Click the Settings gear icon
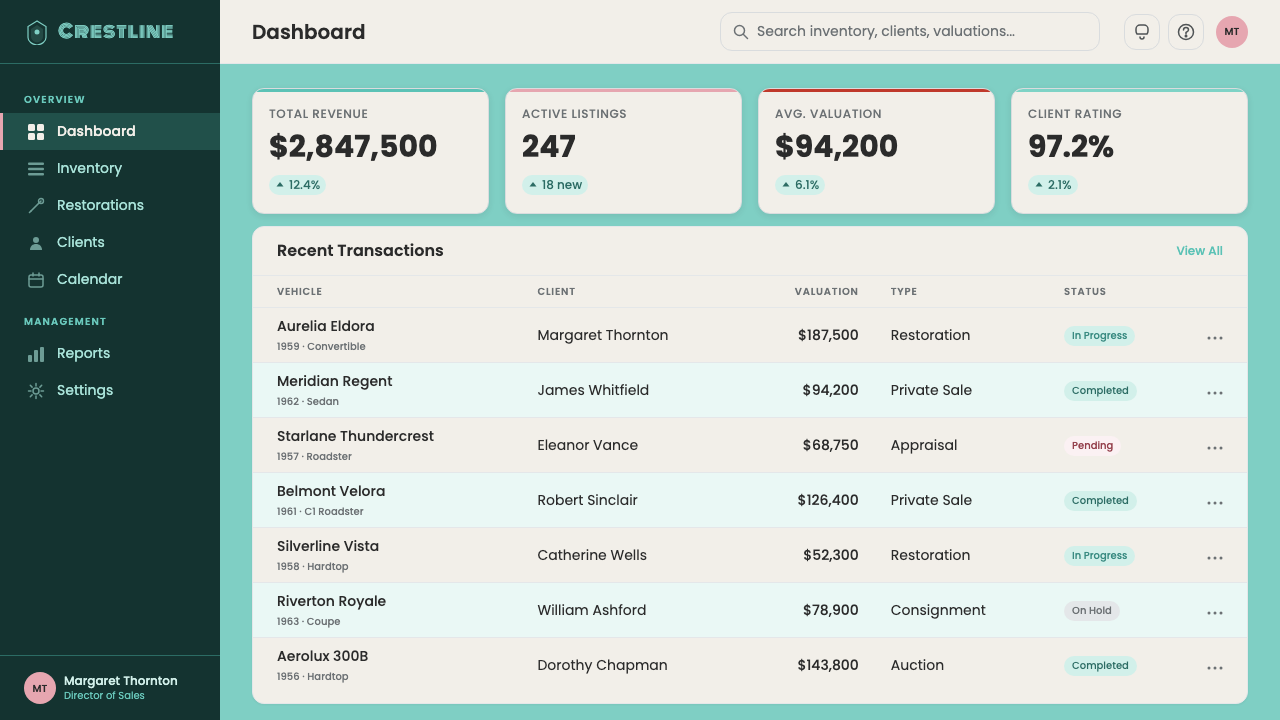 click(x=36, y=390)
